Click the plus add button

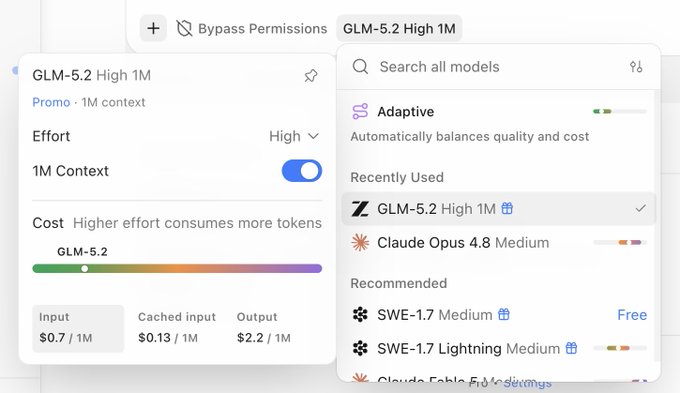(x=153, y=29)
